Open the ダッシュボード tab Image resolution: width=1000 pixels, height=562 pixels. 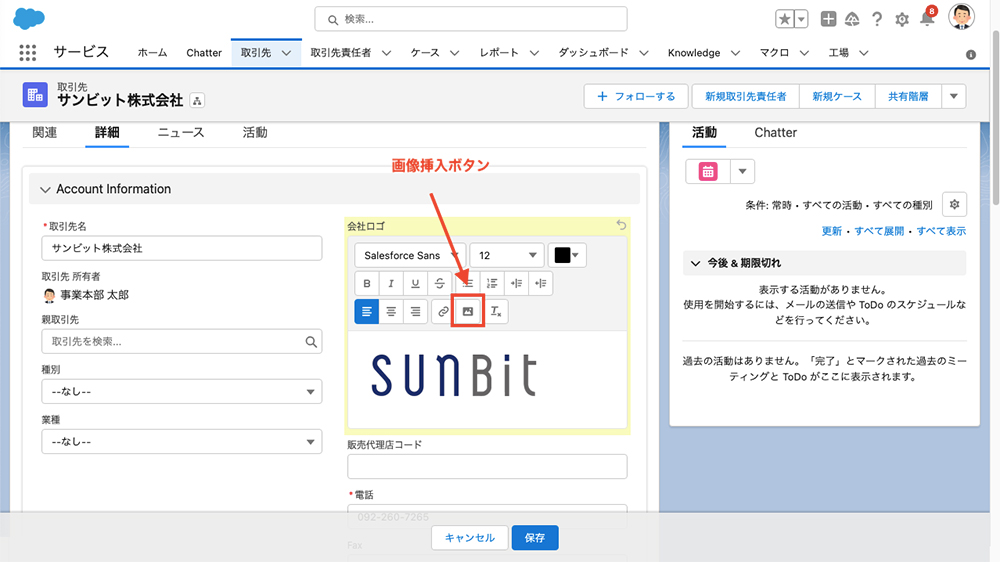pos(594,53)
